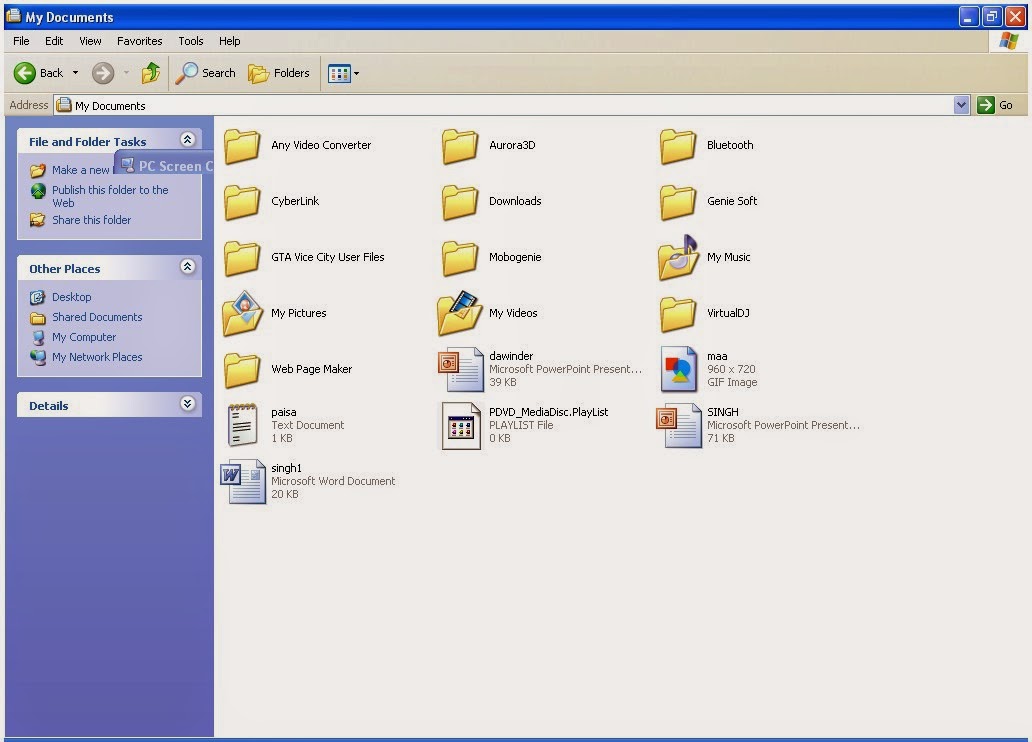Expand the Address bar history dropdown
This screenshot has width=1032, height=742.
point(961,104)
